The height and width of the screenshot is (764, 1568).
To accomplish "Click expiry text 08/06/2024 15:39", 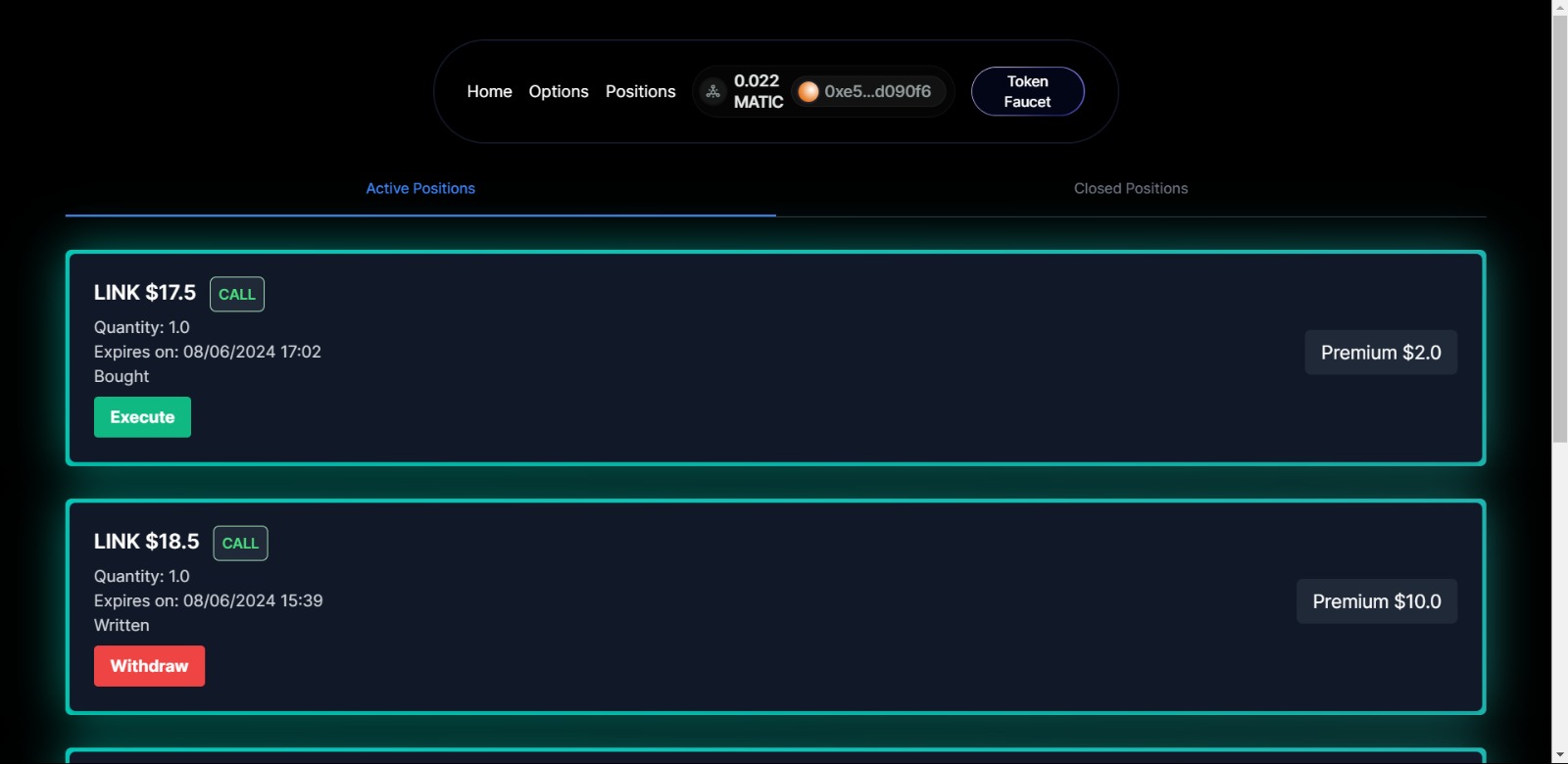I will 253,600.
